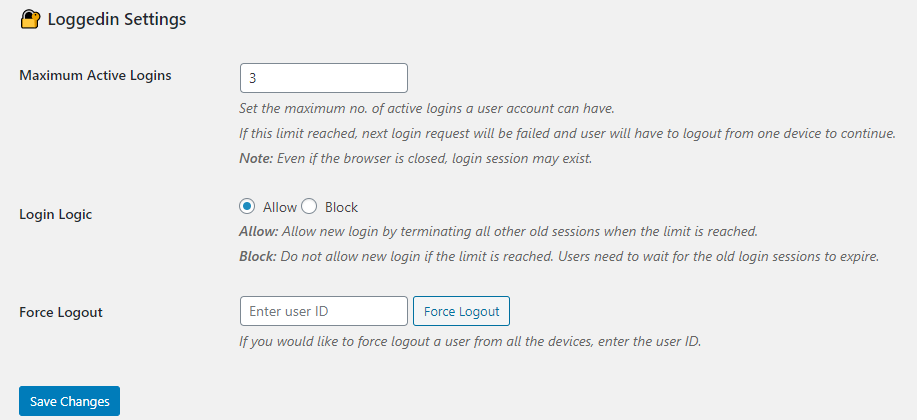The image size is (917, 420).
Task: Click the force logout user ID hint text
Action: pyautogui.click(x=470, y=341)
